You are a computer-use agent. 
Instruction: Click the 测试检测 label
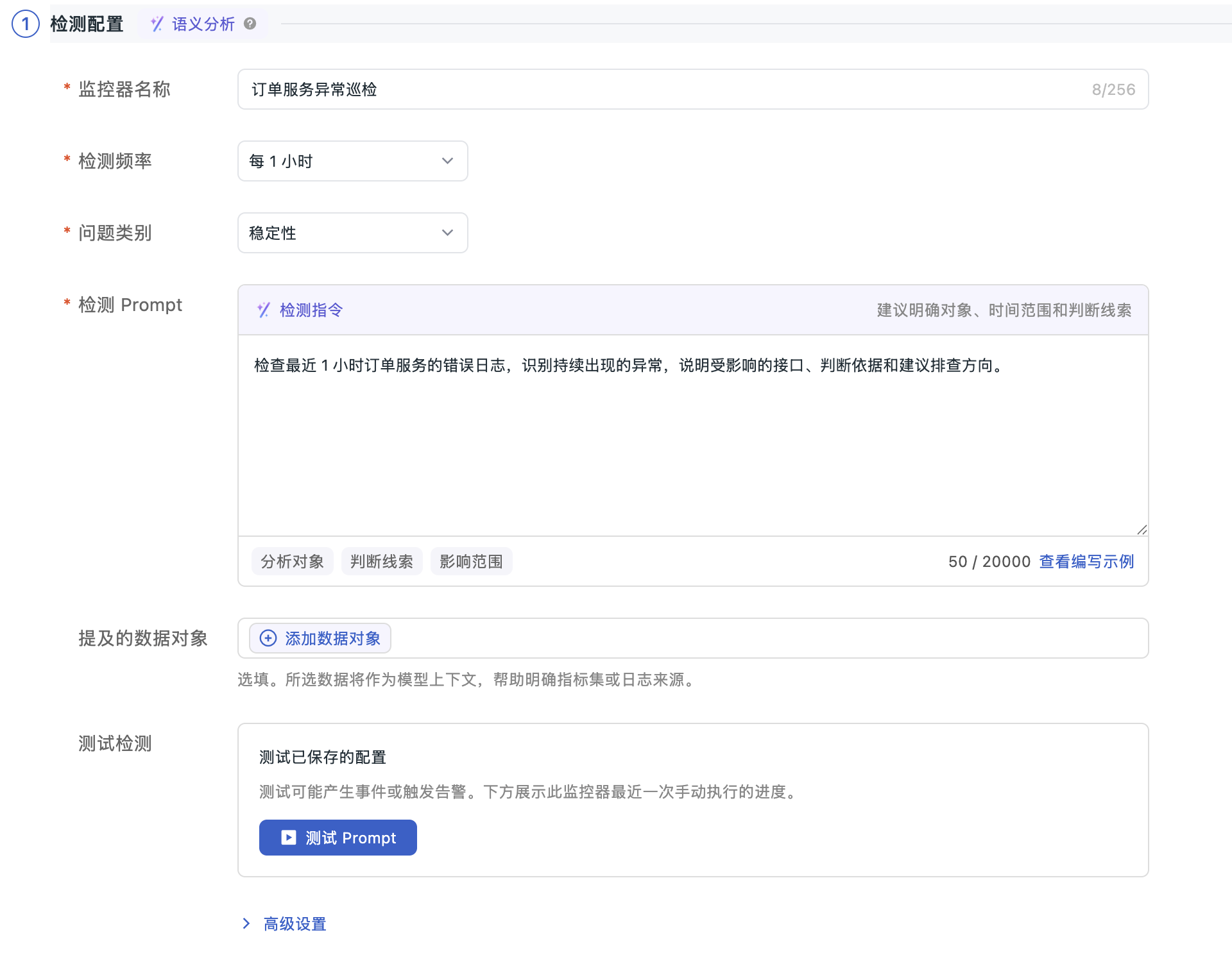[115, 743]
